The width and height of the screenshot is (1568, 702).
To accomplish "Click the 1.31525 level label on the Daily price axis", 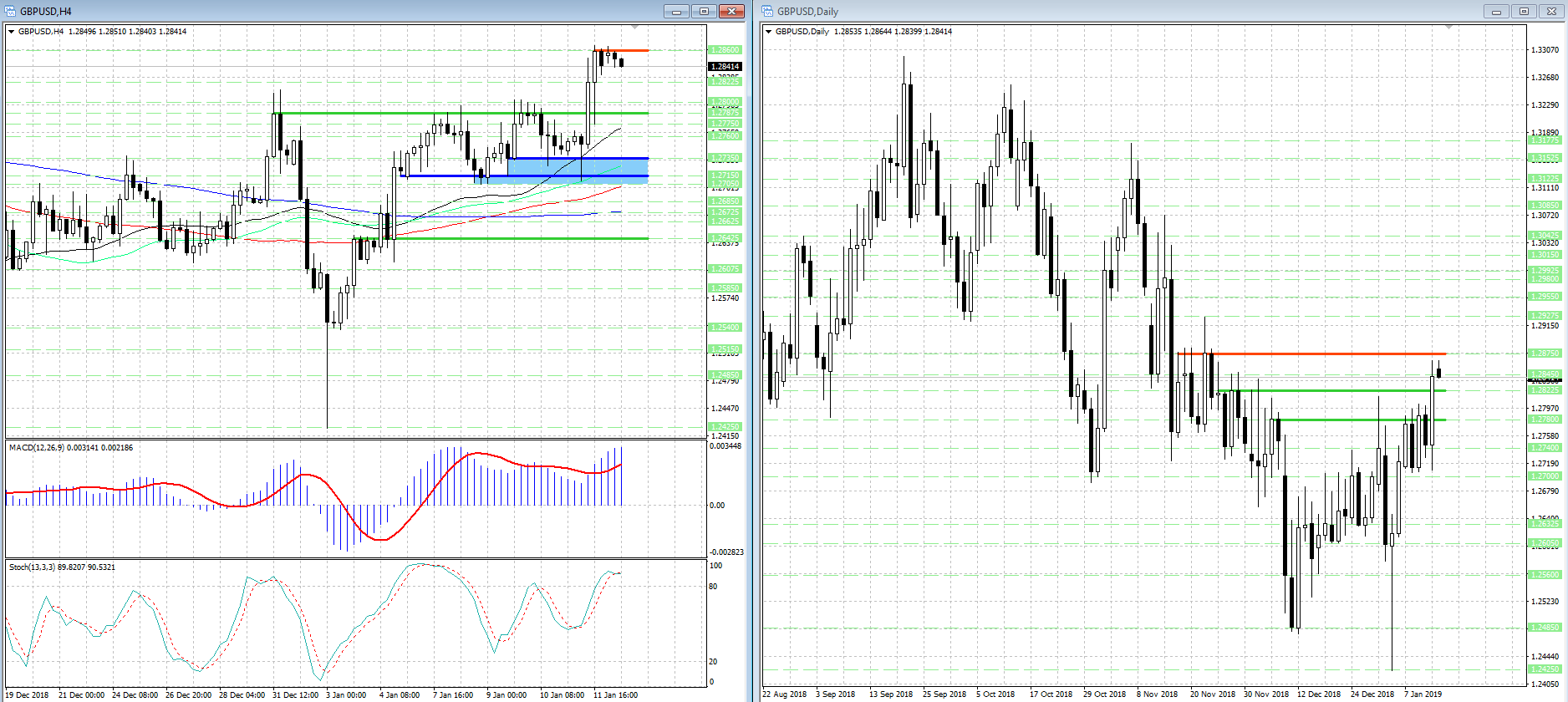I will [1545, 158].
